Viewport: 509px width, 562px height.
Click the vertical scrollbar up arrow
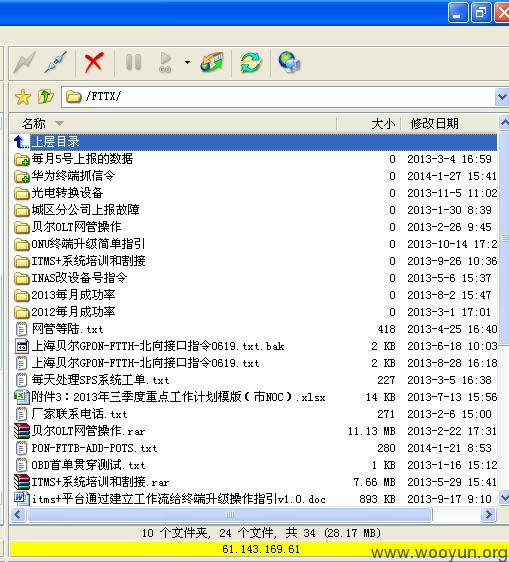[504, 123]
